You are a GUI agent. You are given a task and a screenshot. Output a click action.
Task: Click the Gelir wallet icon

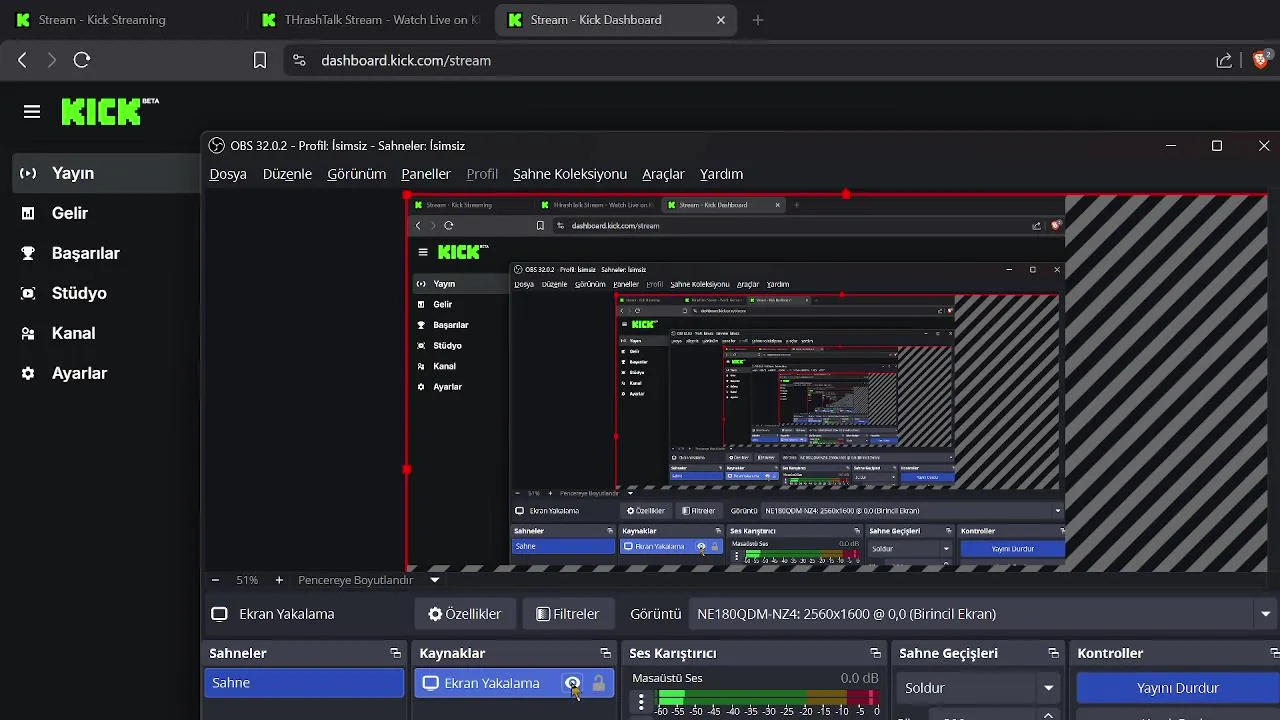tap(29, 213)
